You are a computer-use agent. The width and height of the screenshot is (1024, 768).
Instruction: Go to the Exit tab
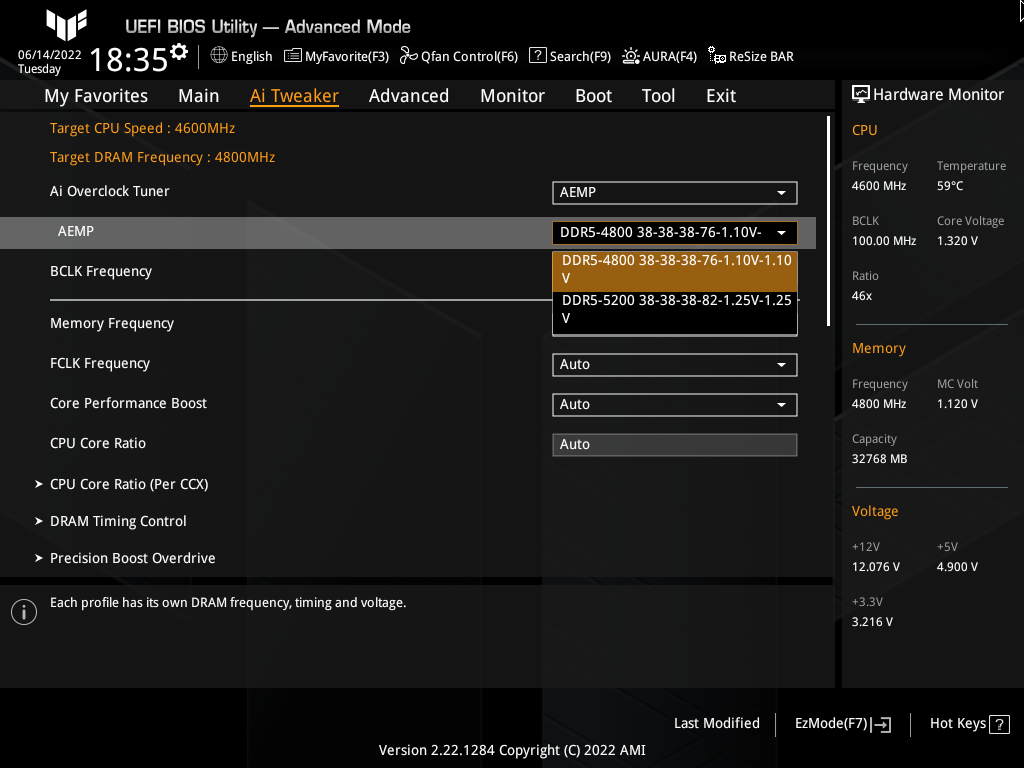[721, 96]
